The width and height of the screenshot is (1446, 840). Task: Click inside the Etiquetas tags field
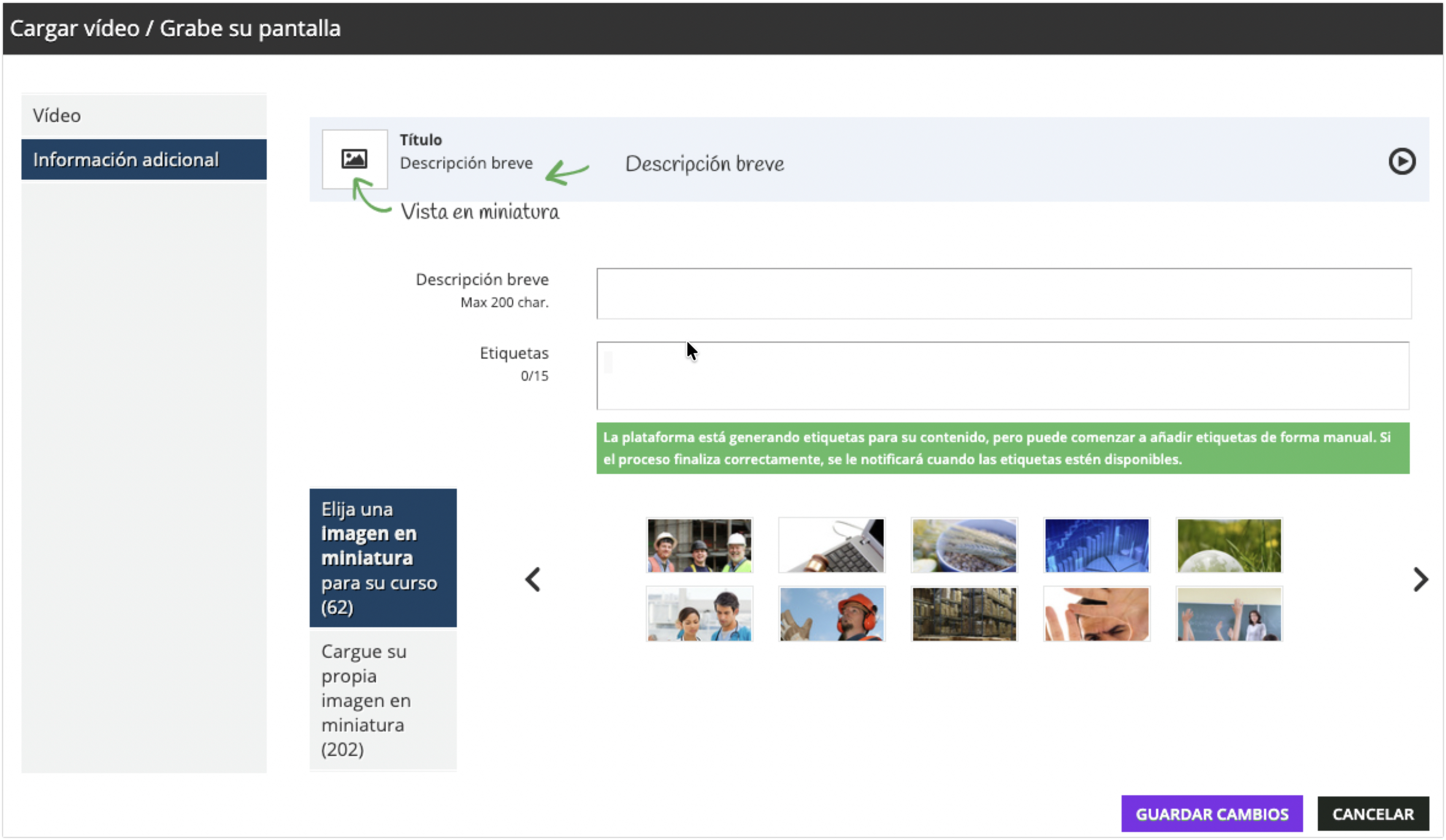pyautogui.click(x=1002, y=376)
